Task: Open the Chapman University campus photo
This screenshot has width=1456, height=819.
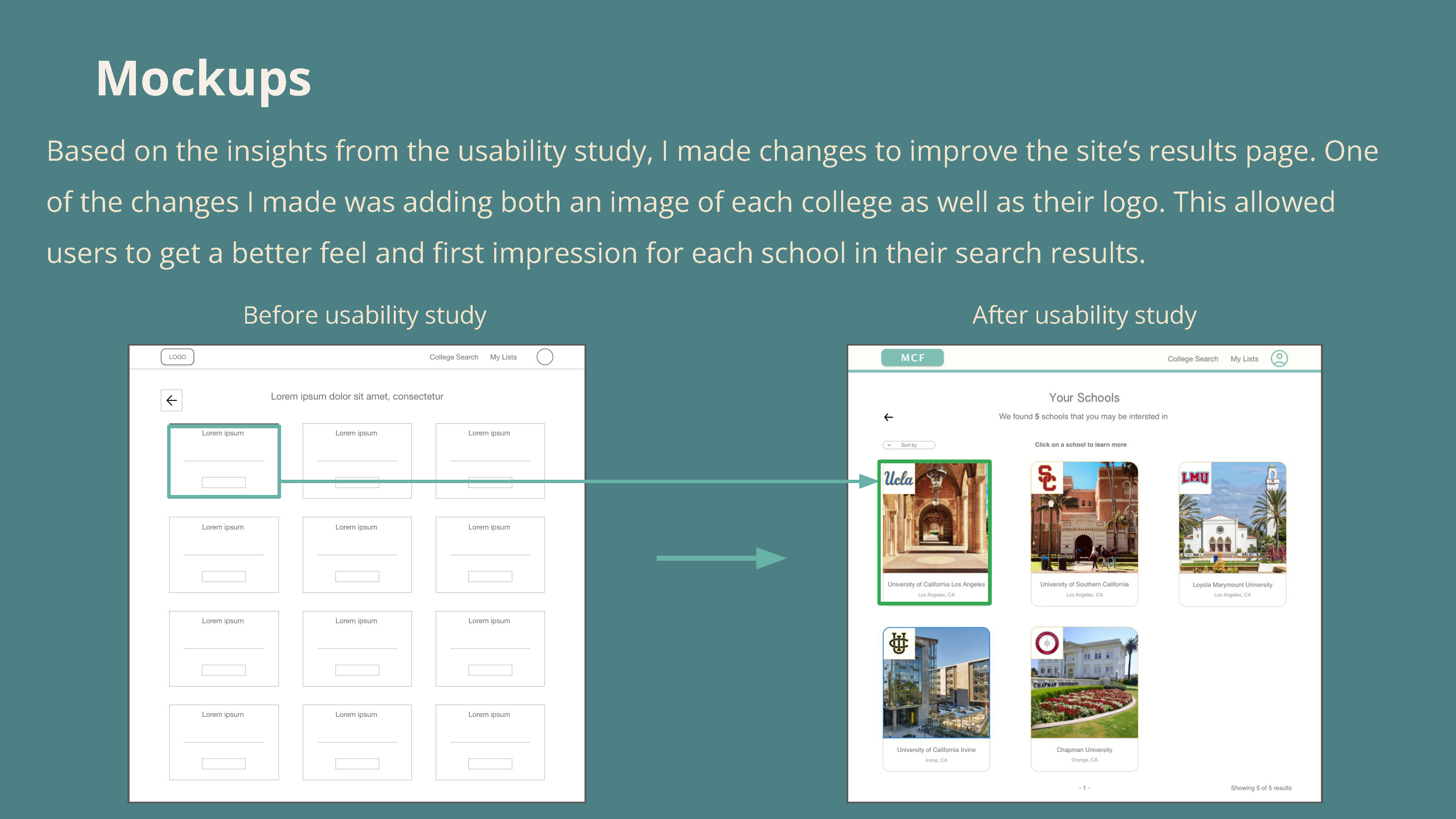Action: tap(1084, 683)
